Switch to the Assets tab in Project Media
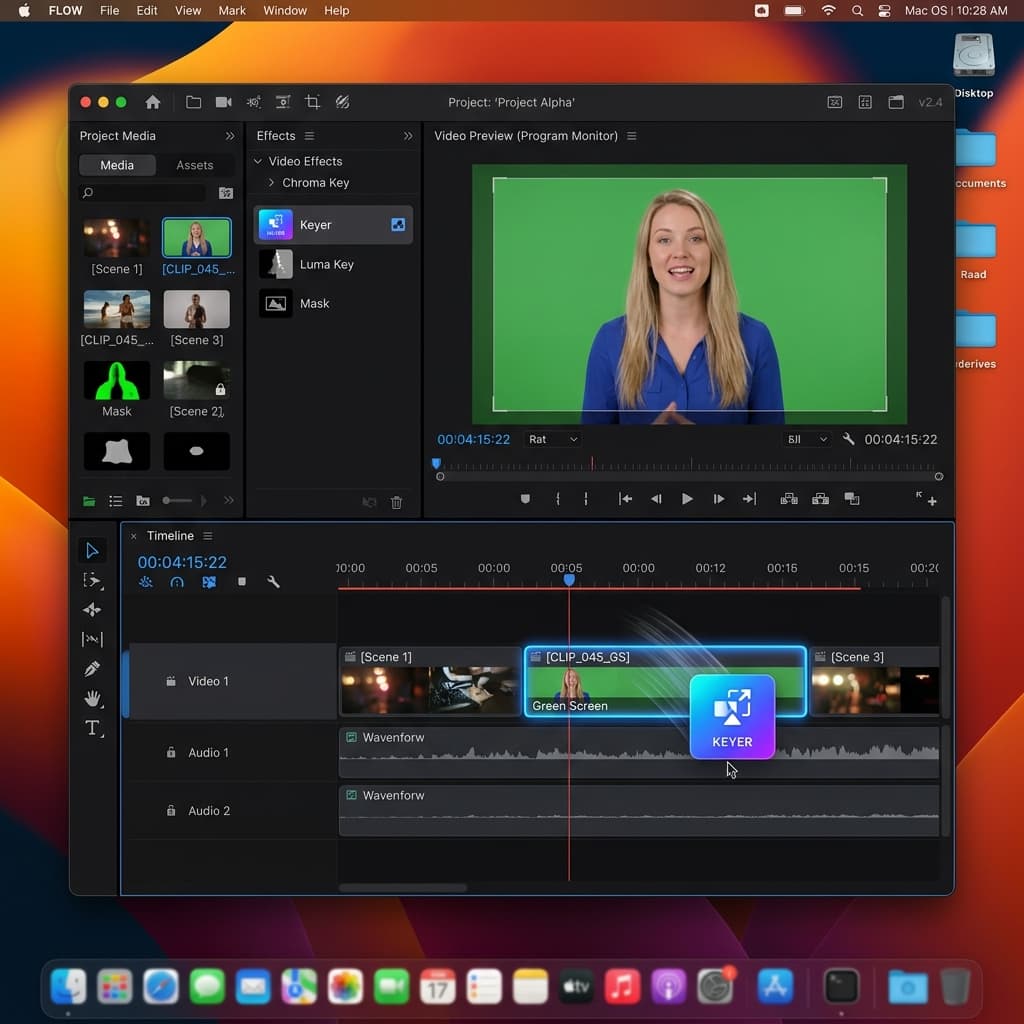Screen dimensions: 1024x1024 pos(195,165)
